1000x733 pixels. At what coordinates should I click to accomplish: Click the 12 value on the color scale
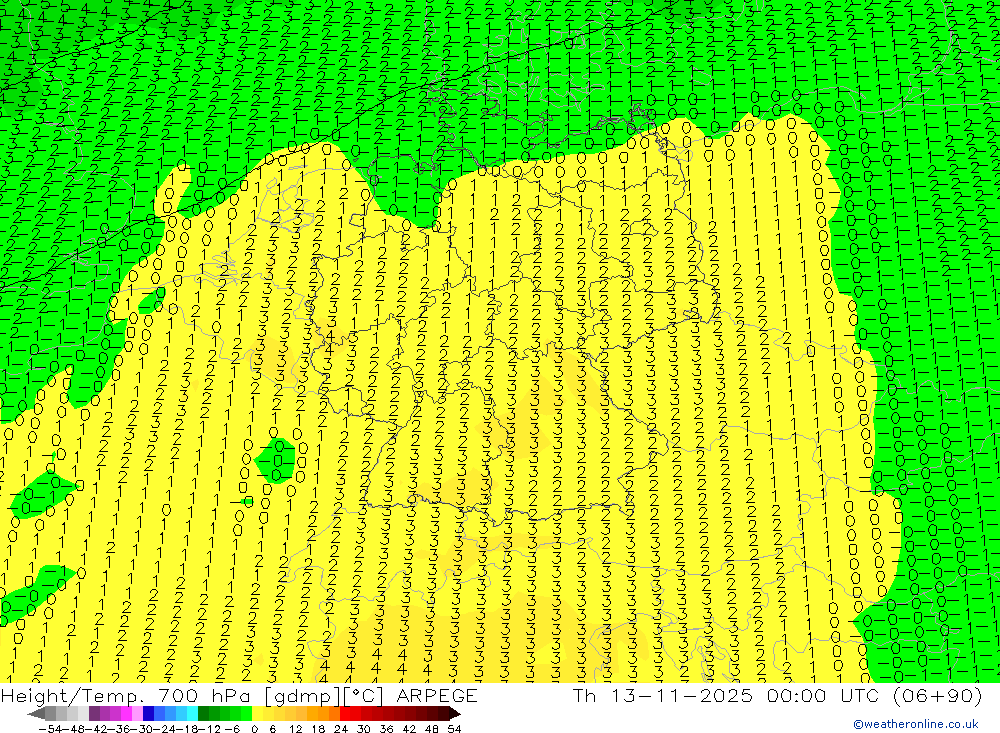click(x=296, y=729)
